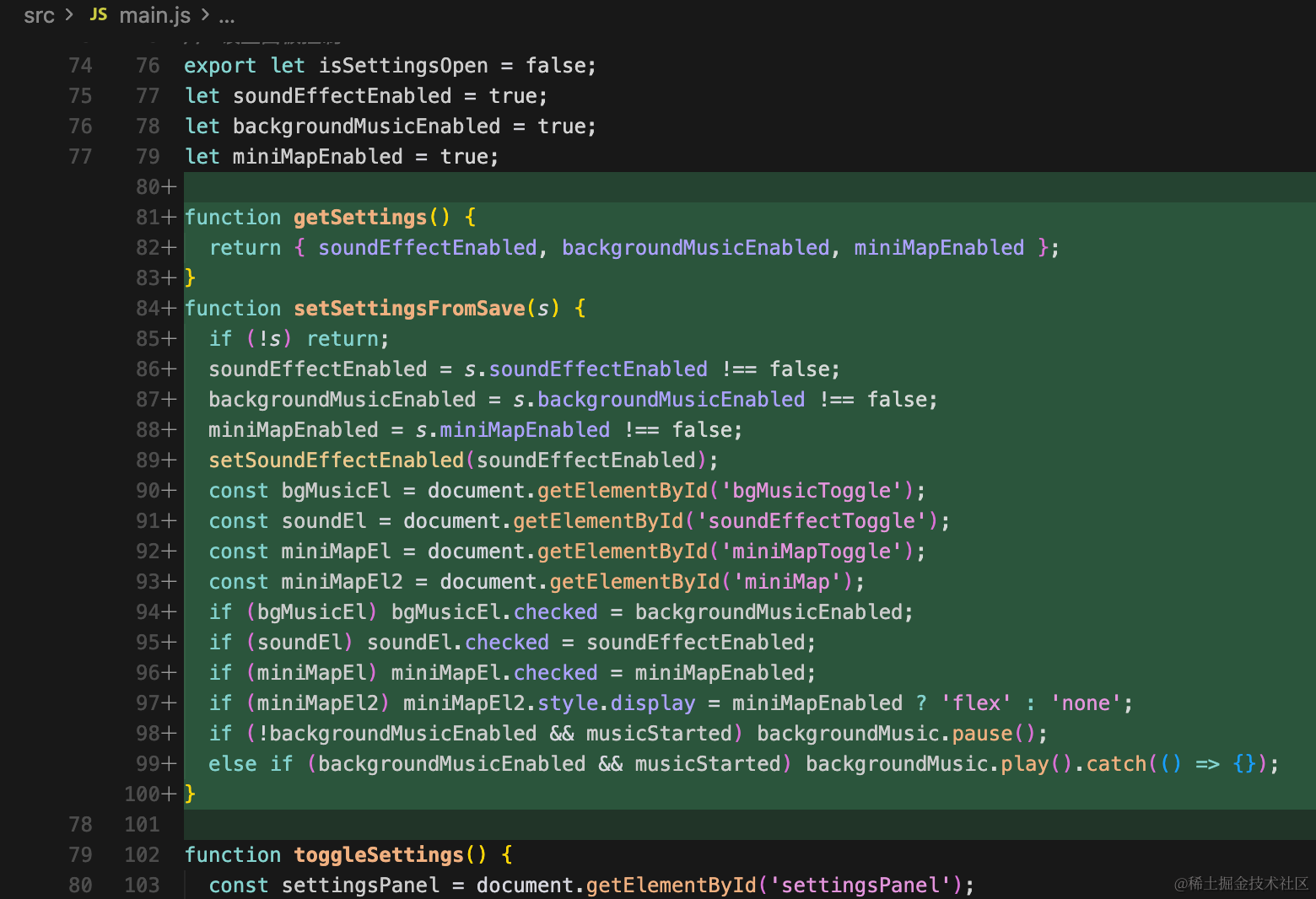Click line number 102 in the gutter
Image resolution: width=1316 pixels, height=899 pixels.
point(142,855)
